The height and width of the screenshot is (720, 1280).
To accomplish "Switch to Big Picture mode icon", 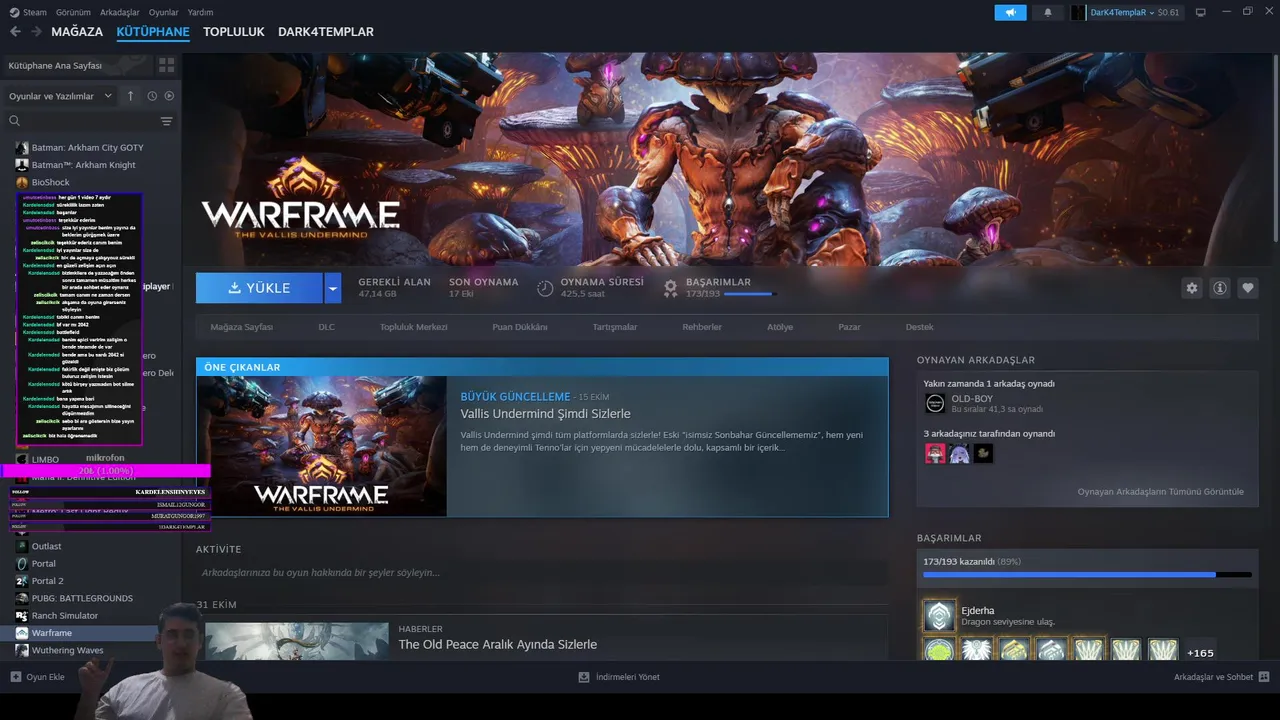I will coord(1201,12).
